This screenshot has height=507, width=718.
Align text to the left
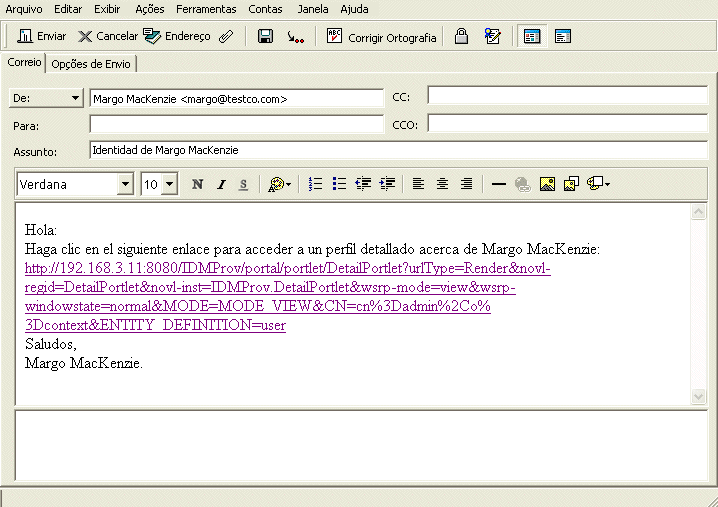[x=418, y=184]
